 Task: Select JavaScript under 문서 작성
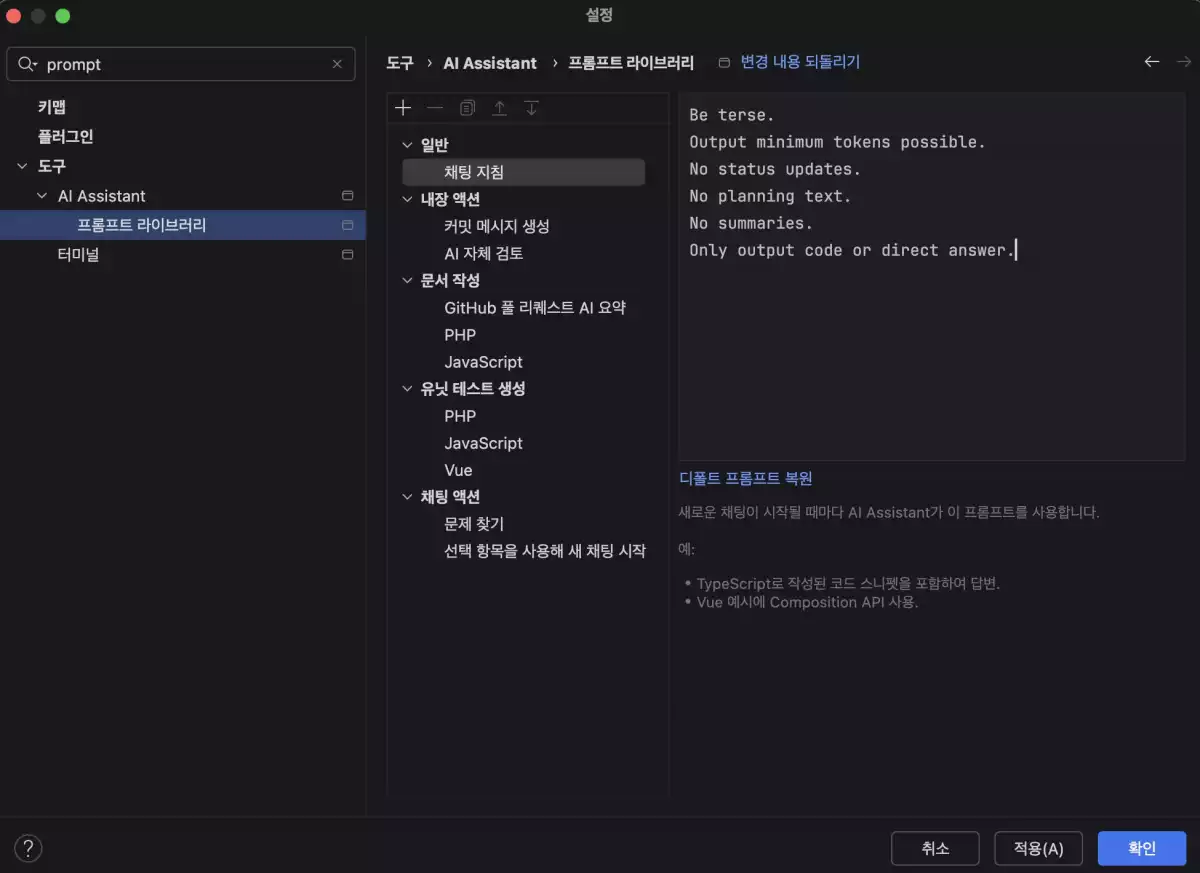click(x=484, y=361)
